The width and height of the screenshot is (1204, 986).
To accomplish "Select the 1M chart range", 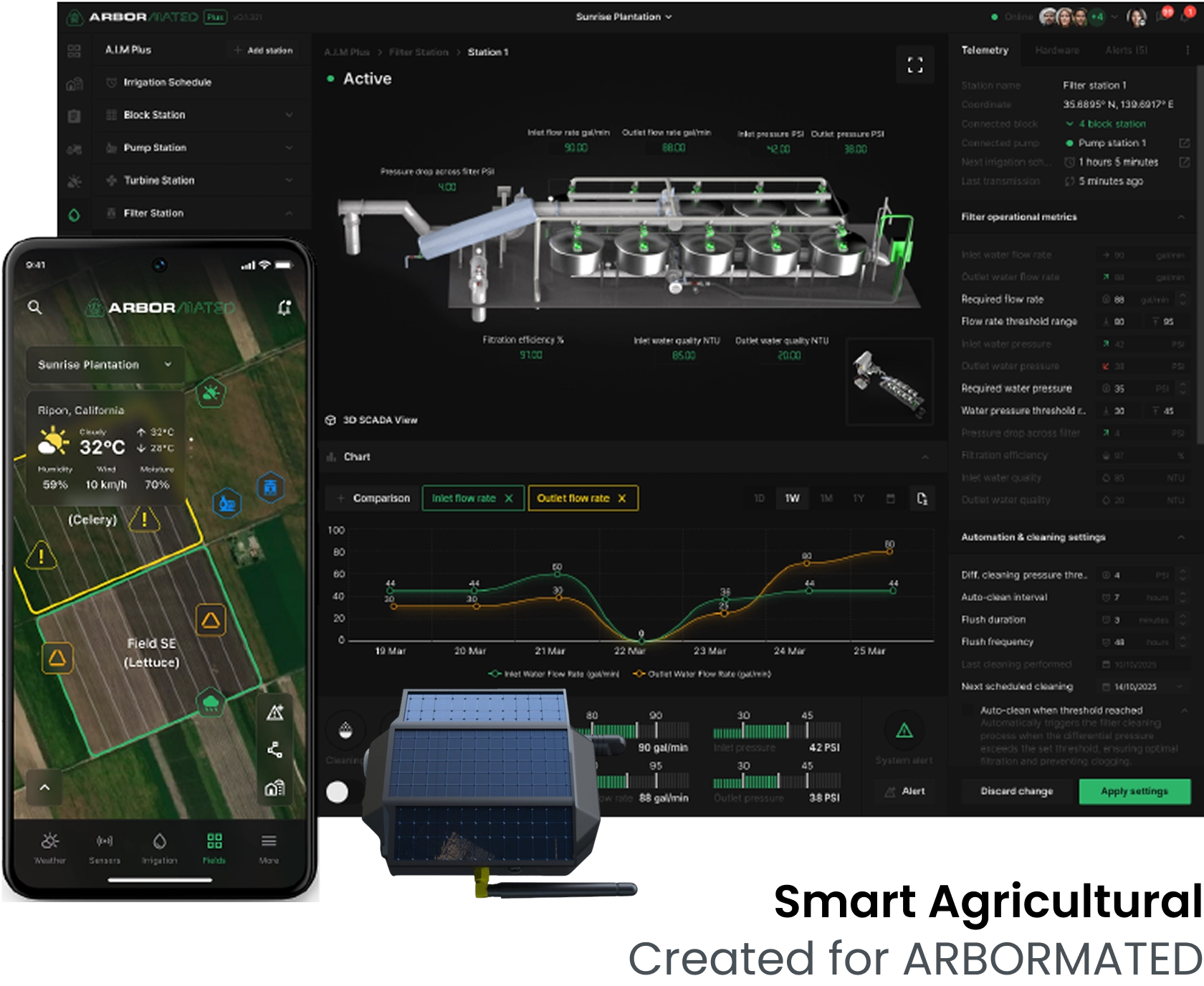I will point(826,498).
